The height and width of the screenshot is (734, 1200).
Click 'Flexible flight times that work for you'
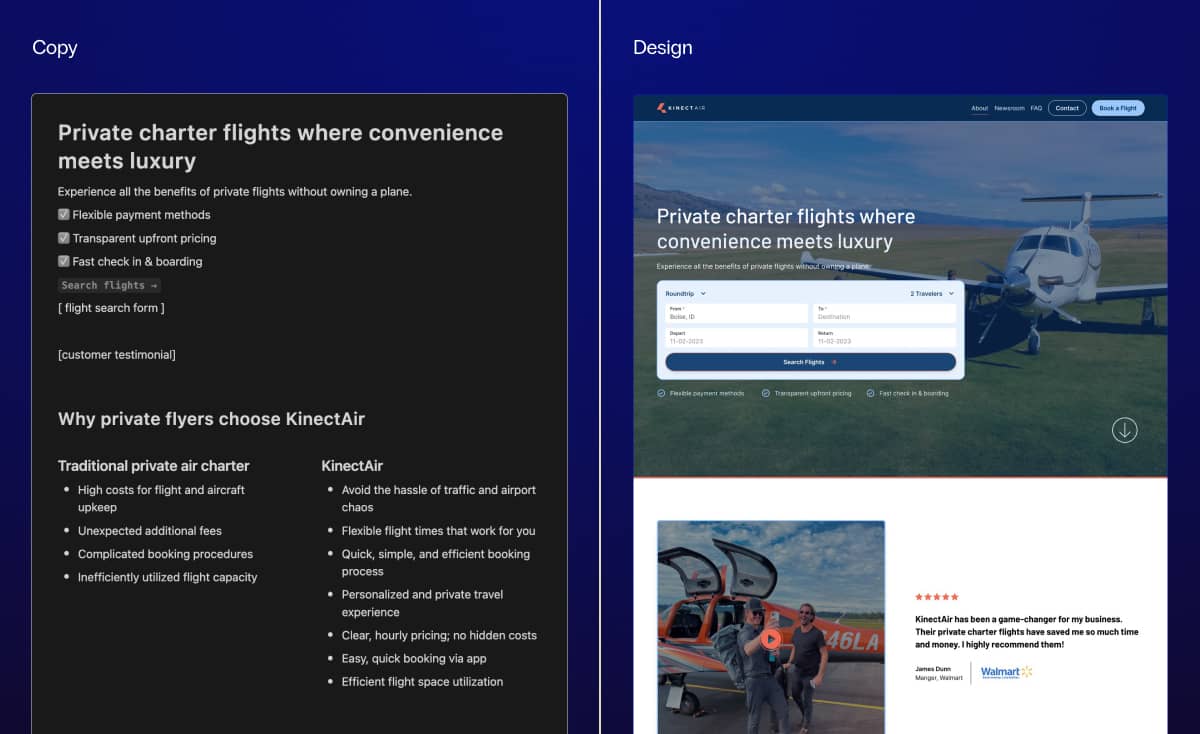pyautogui.click(x=439, y=531)
